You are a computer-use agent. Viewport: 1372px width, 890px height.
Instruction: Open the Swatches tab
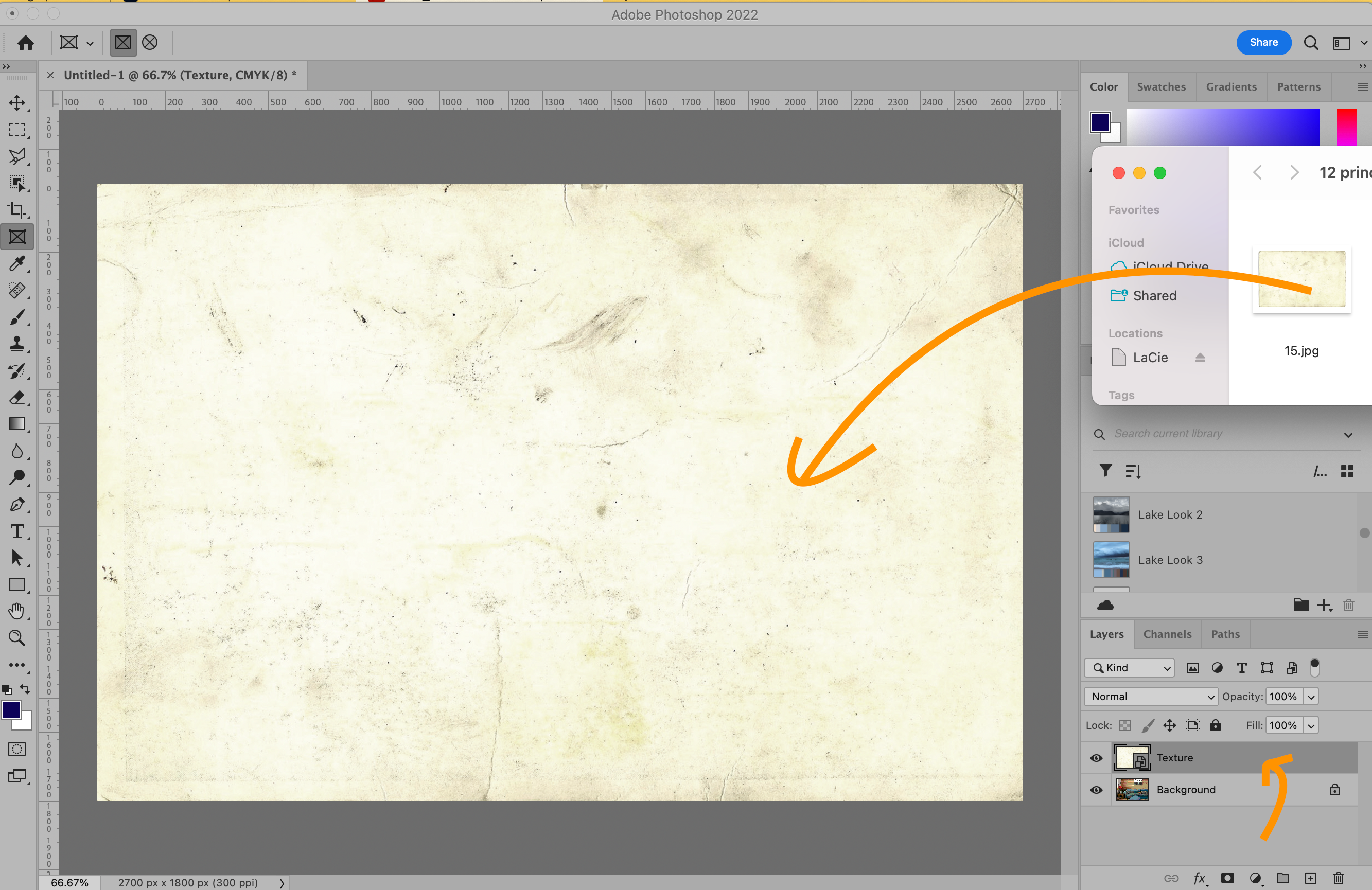[x=1161, y=86]
